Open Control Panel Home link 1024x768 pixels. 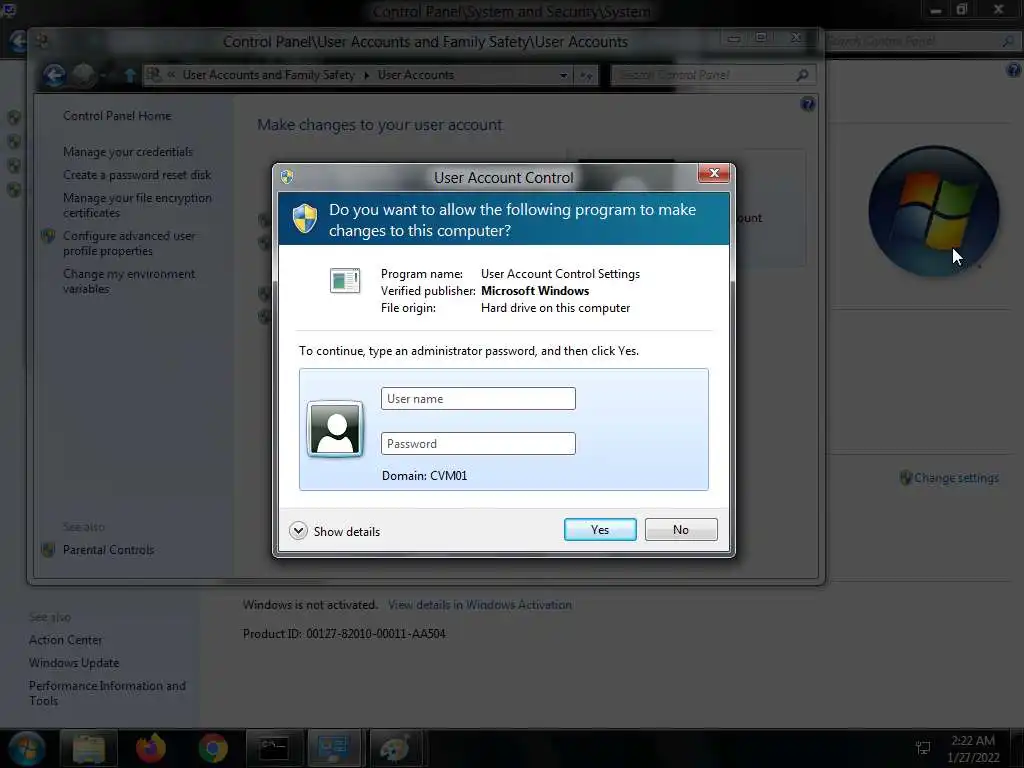(x=117, y=116)
